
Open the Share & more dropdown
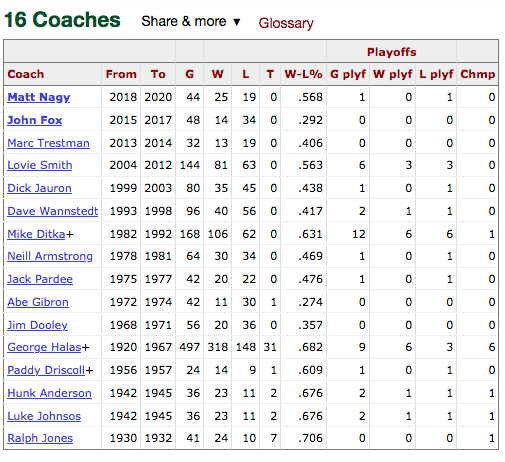pos(191,22)
